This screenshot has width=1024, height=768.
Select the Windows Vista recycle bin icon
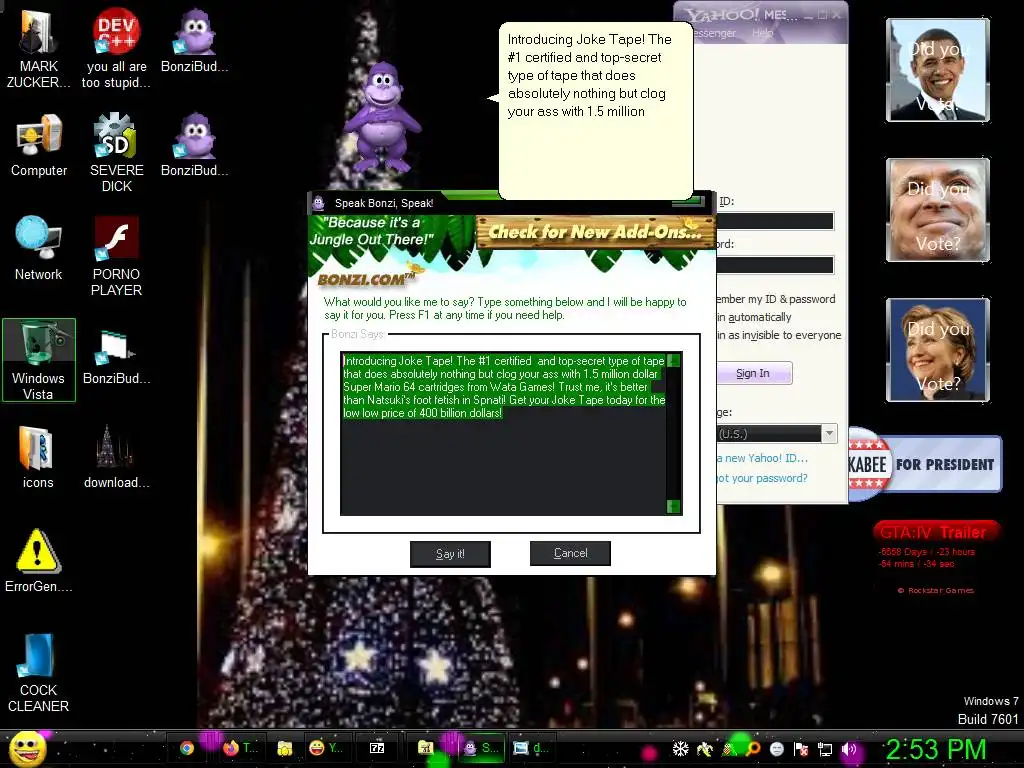[39, 360]
